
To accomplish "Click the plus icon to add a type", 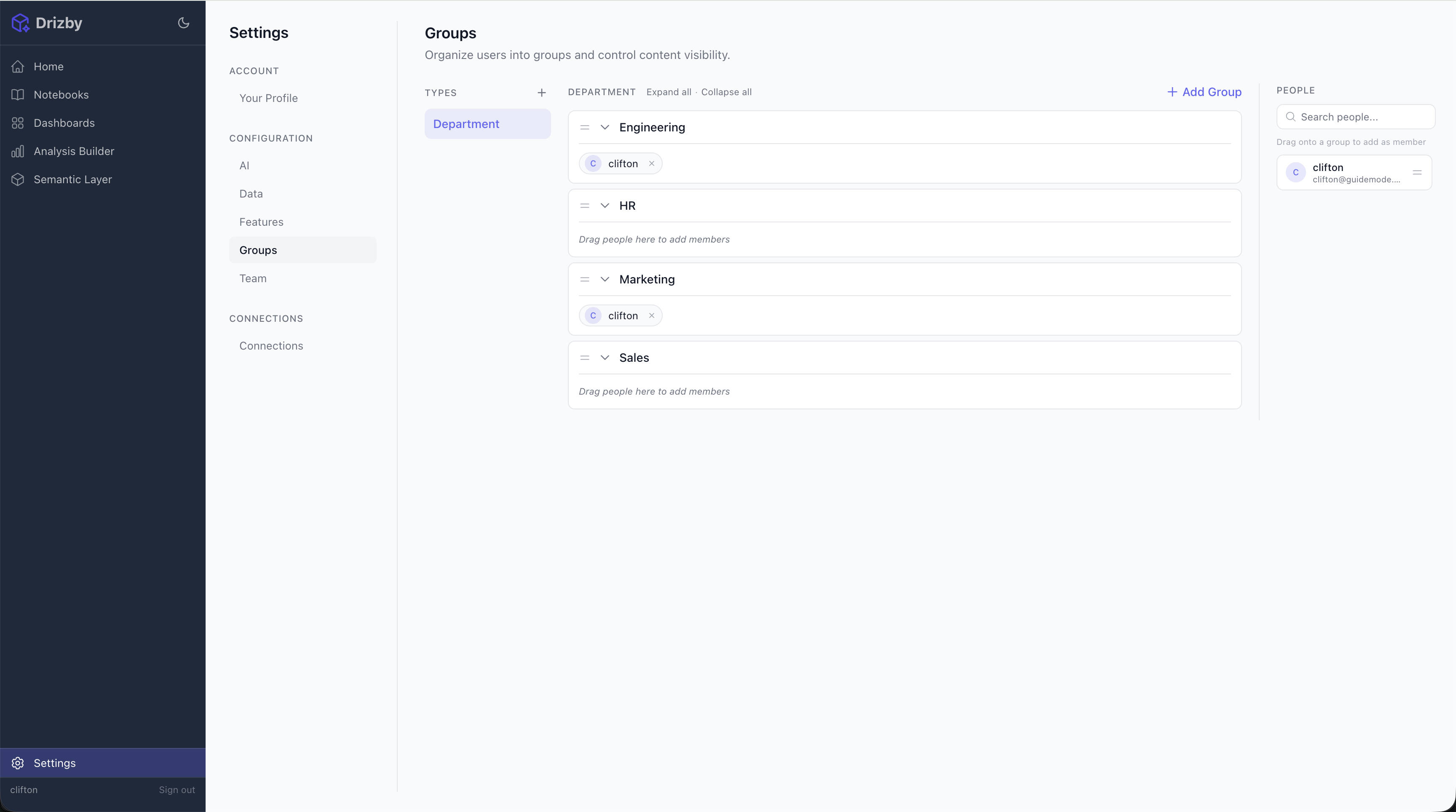I will coord(541,92).
